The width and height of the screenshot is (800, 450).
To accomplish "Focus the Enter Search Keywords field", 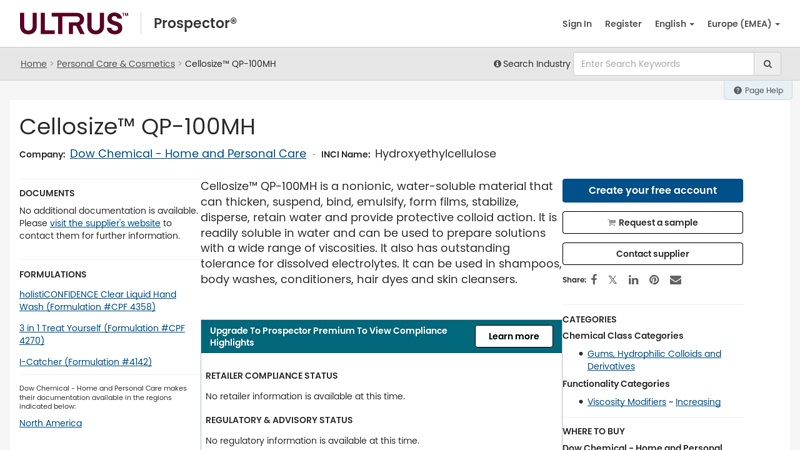I will click(x=663, y=64).
